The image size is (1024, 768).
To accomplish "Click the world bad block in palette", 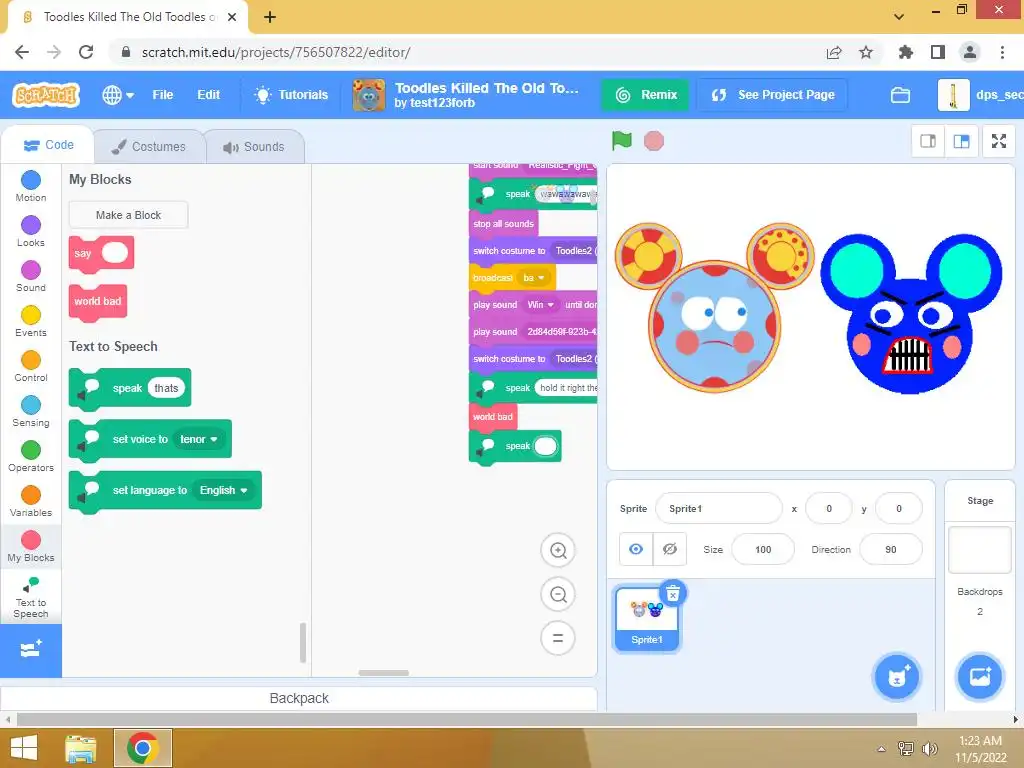I will click(x=98, y=302).
